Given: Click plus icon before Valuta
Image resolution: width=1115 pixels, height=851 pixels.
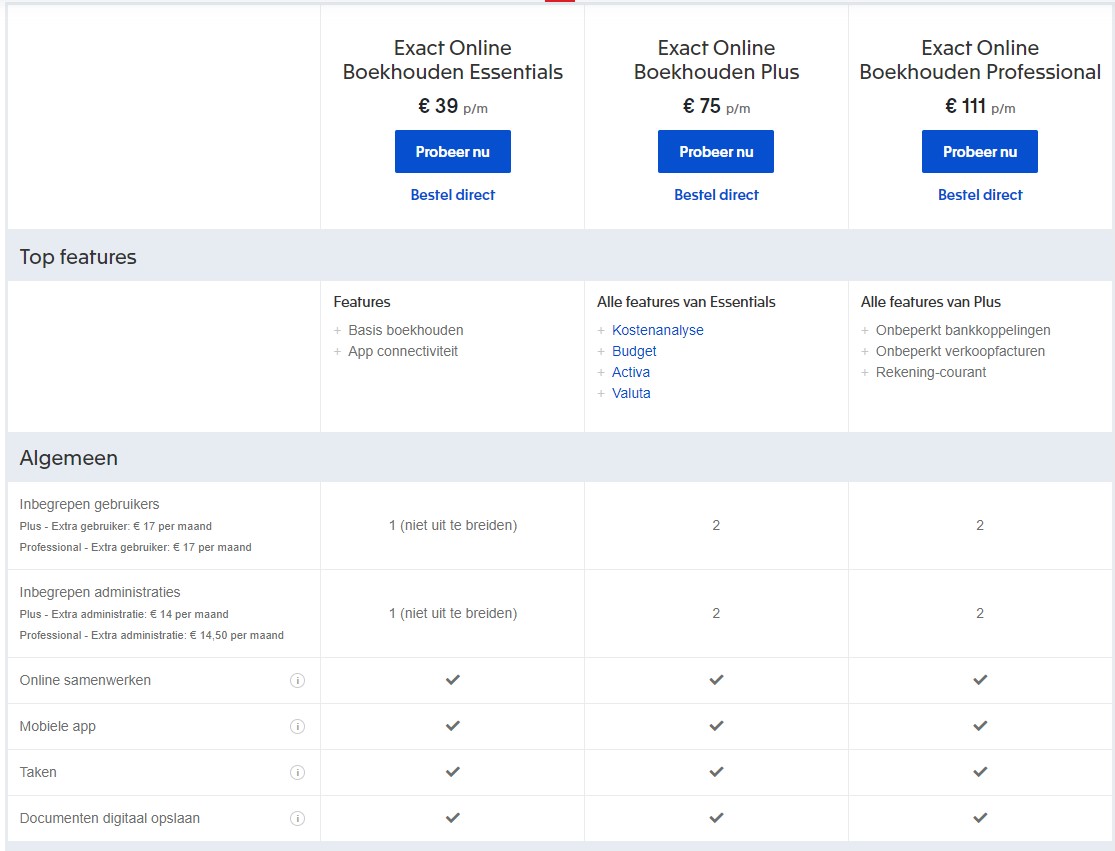Looking at the screenshot, I should click(602, 393).
